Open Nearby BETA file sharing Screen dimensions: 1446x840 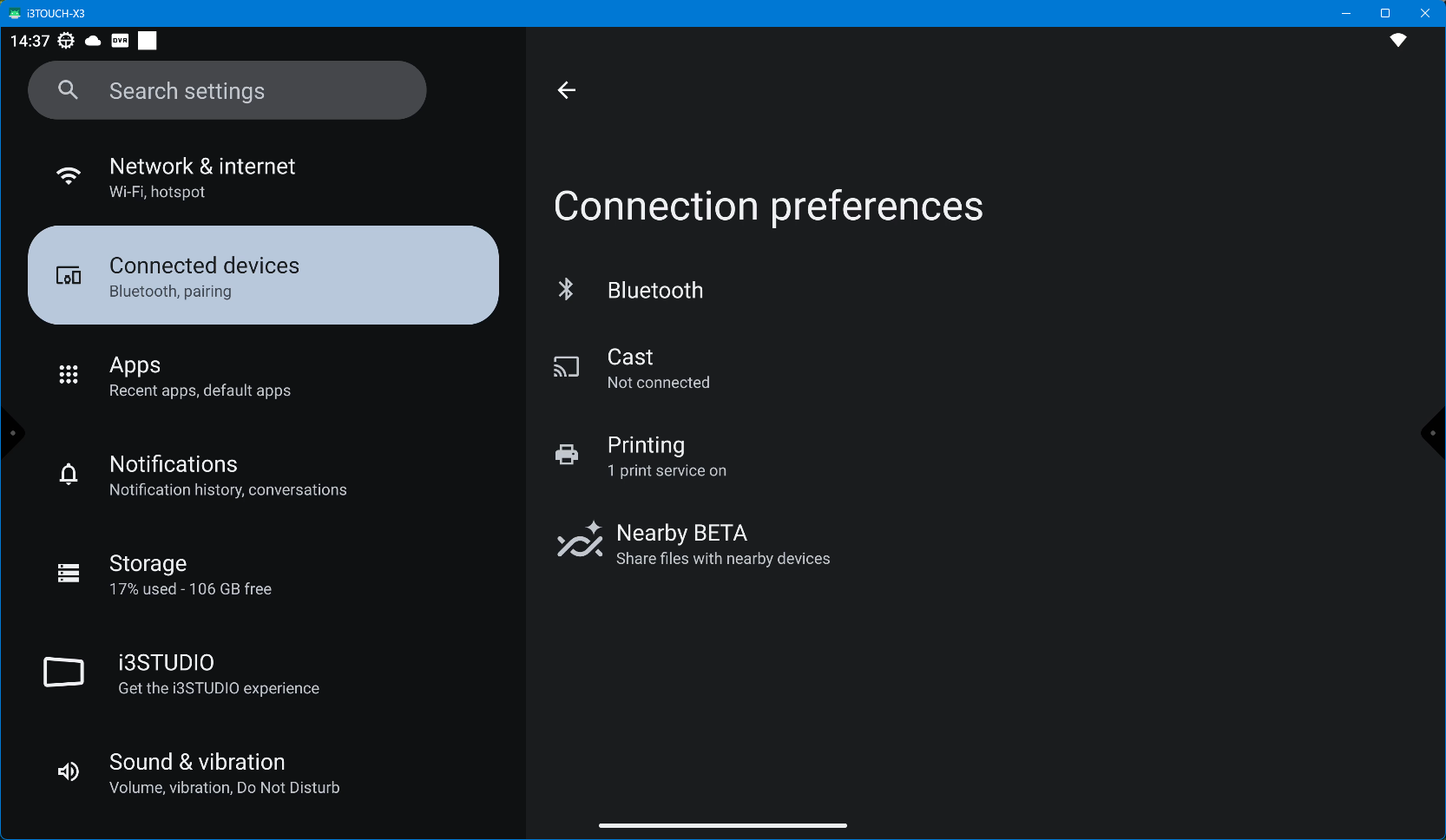click(722, 544)
